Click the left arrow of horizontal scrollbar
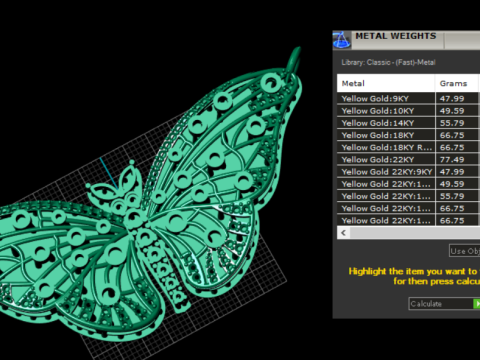 coord(344,233)
